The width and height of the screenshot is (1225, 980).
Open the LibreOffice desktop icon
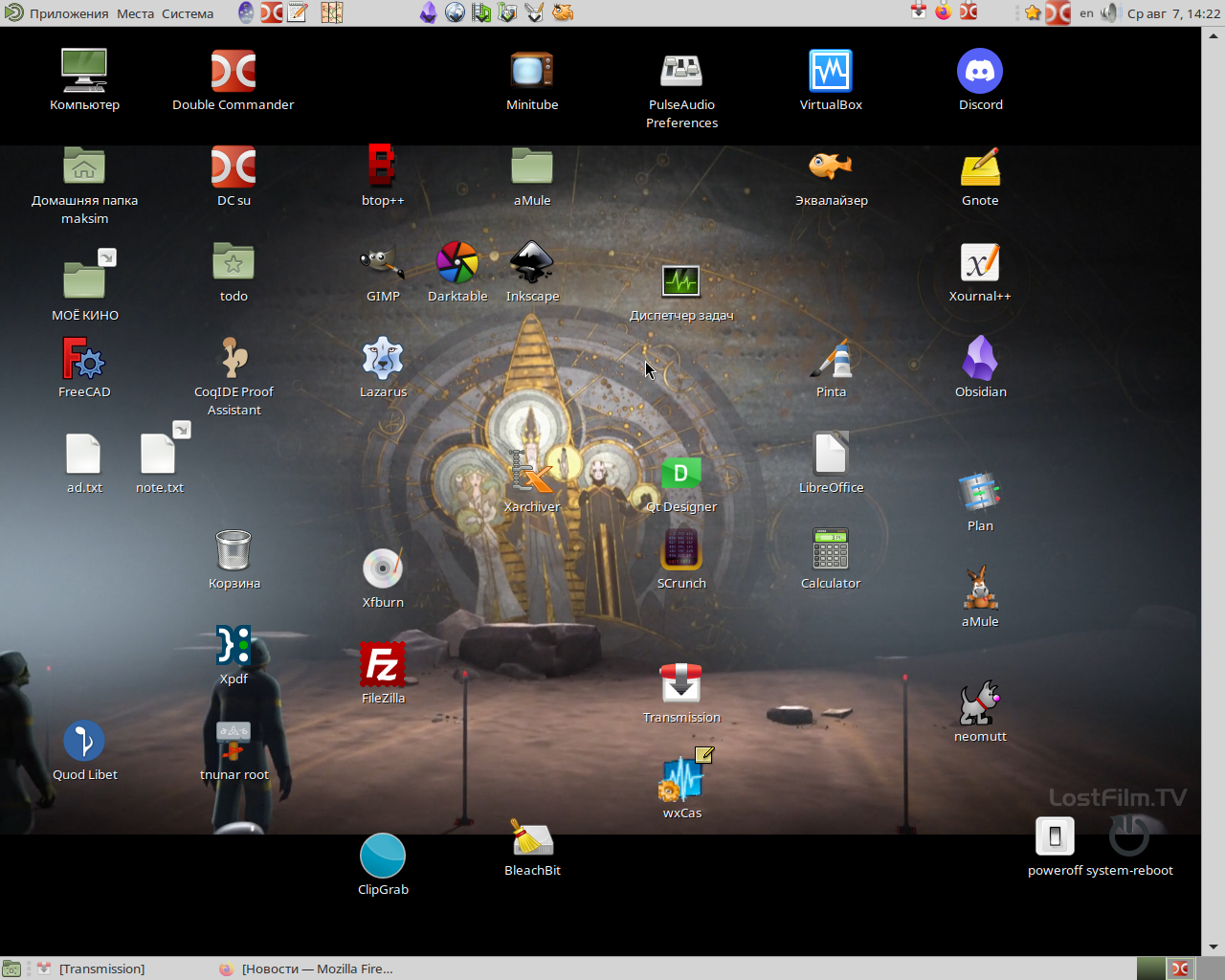point(831,455)
